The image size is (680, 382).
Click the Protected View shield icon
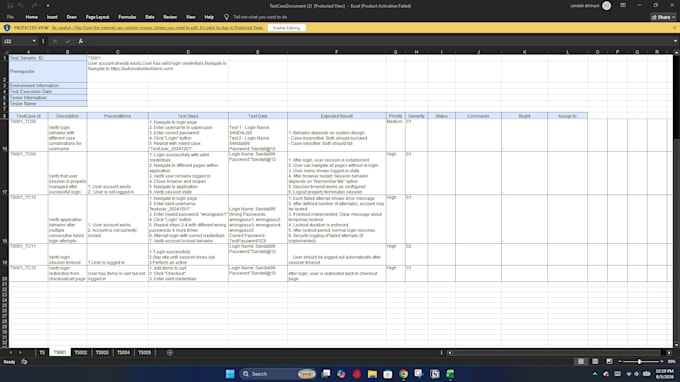coord(7,28)
